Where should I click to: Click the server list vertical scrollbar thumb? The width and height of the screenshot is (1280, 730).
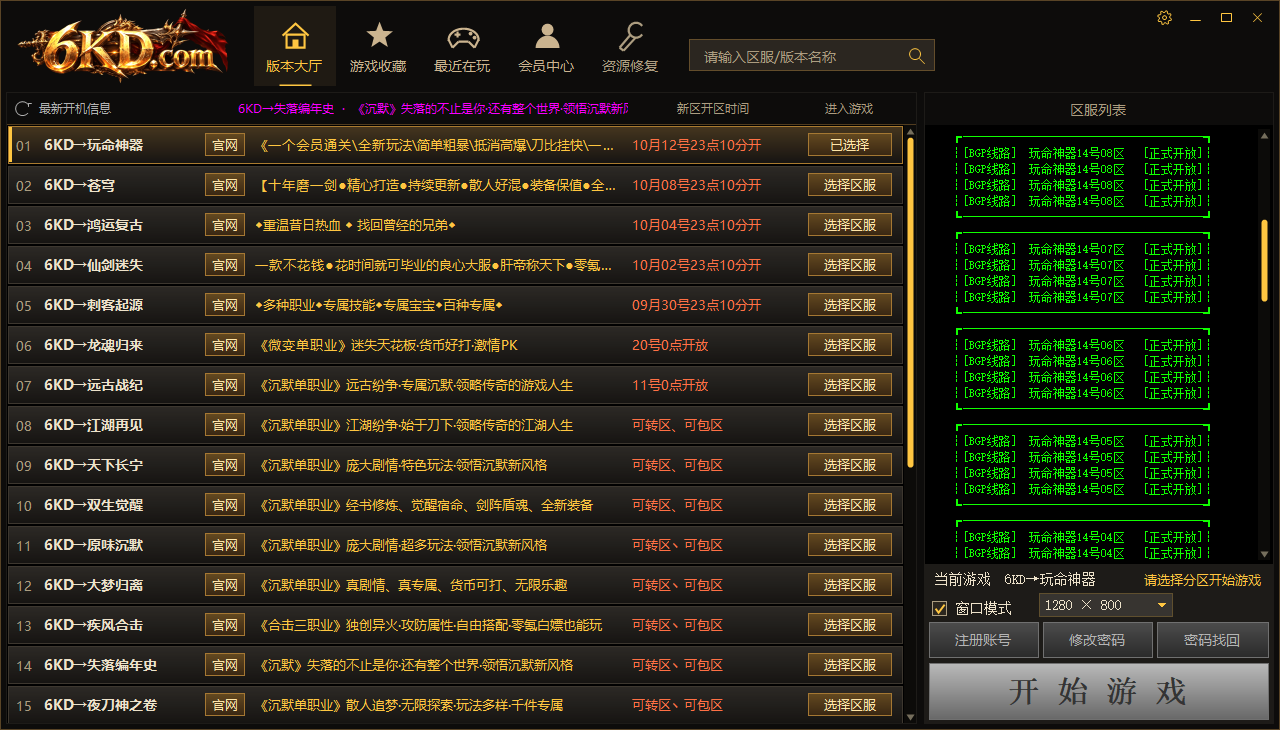pyautogui.click(x=1264, y=260)
